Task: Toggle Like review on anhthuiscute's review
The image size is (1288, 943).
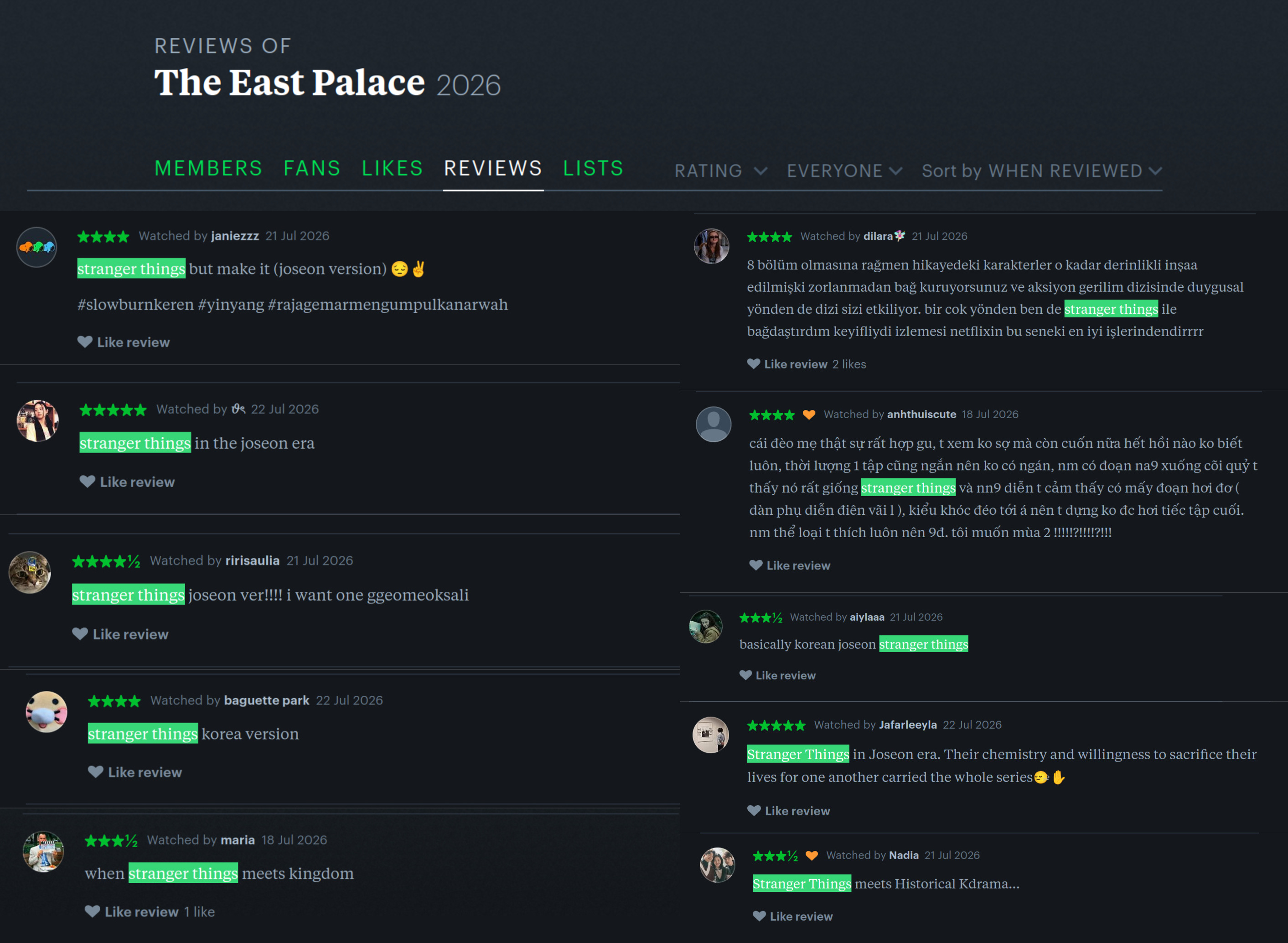Action: pos(790,565)
